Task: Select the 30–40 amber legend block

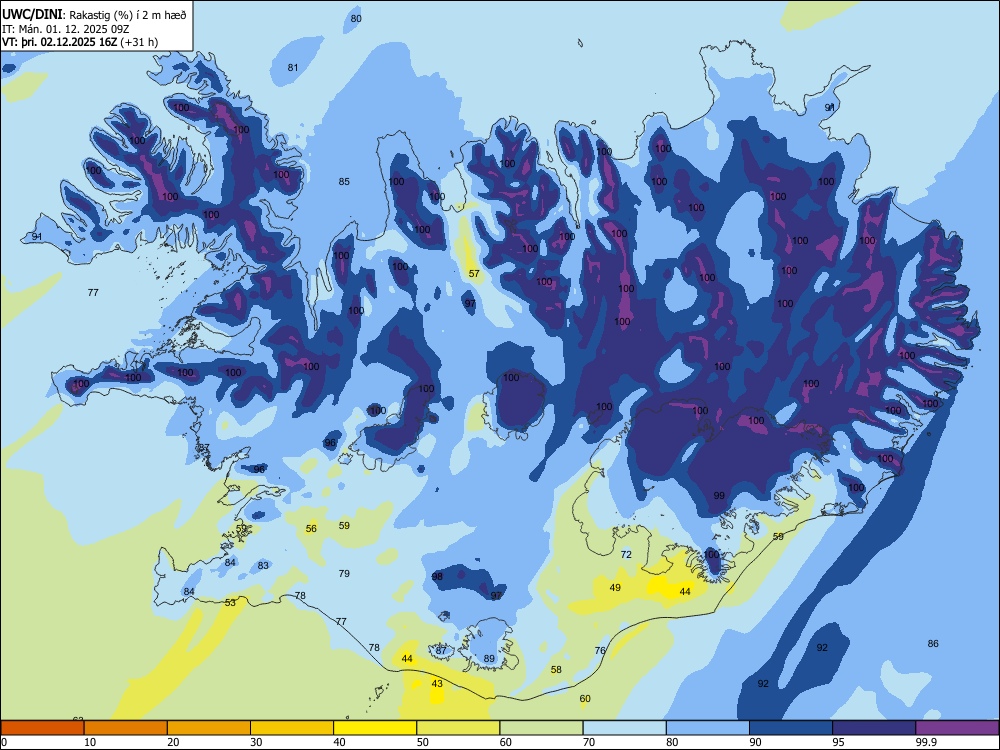Action: 292,728
